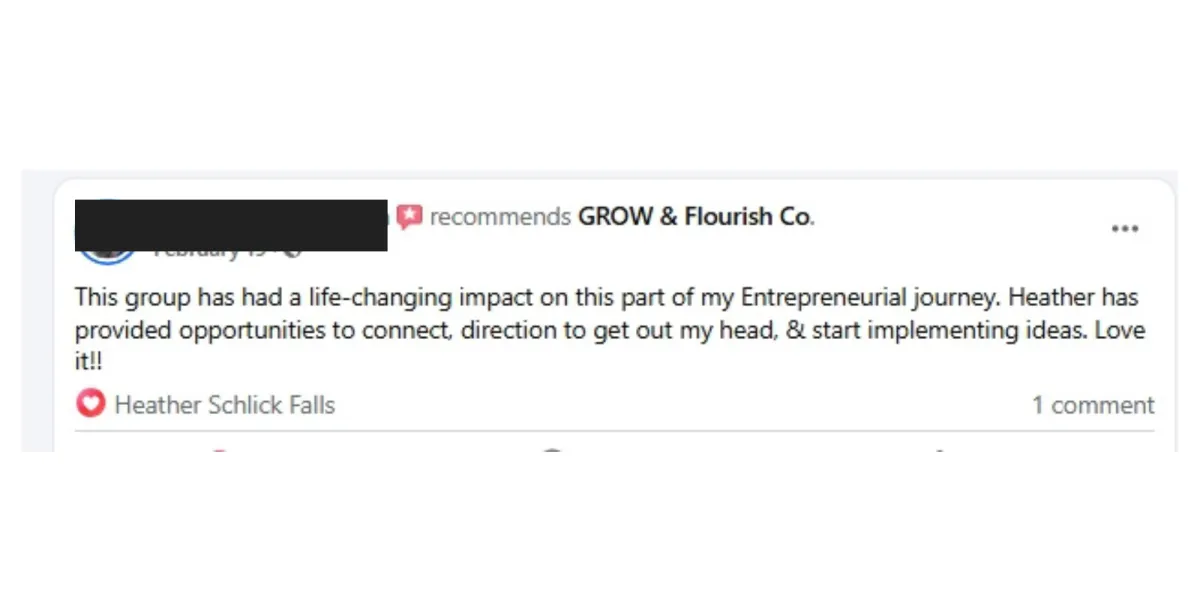This screenshot has width=1200, height=600.
Task: Open the 1 comment link
Action: [1093, 405]
